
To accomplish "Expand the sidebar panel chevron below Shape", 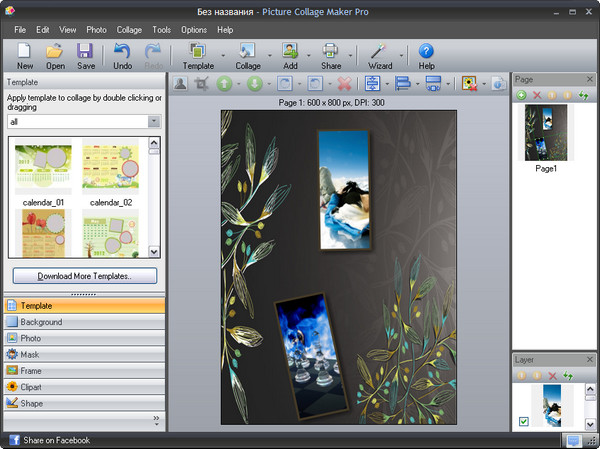I will pos(155,418).
